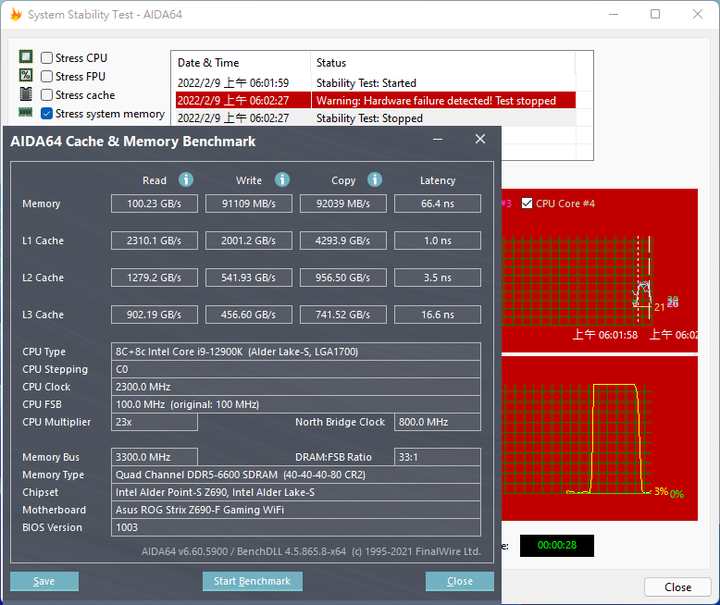720x605 pixels.
Task: Click BIOS Version value 1003
Action: click(x=296, y=527)
